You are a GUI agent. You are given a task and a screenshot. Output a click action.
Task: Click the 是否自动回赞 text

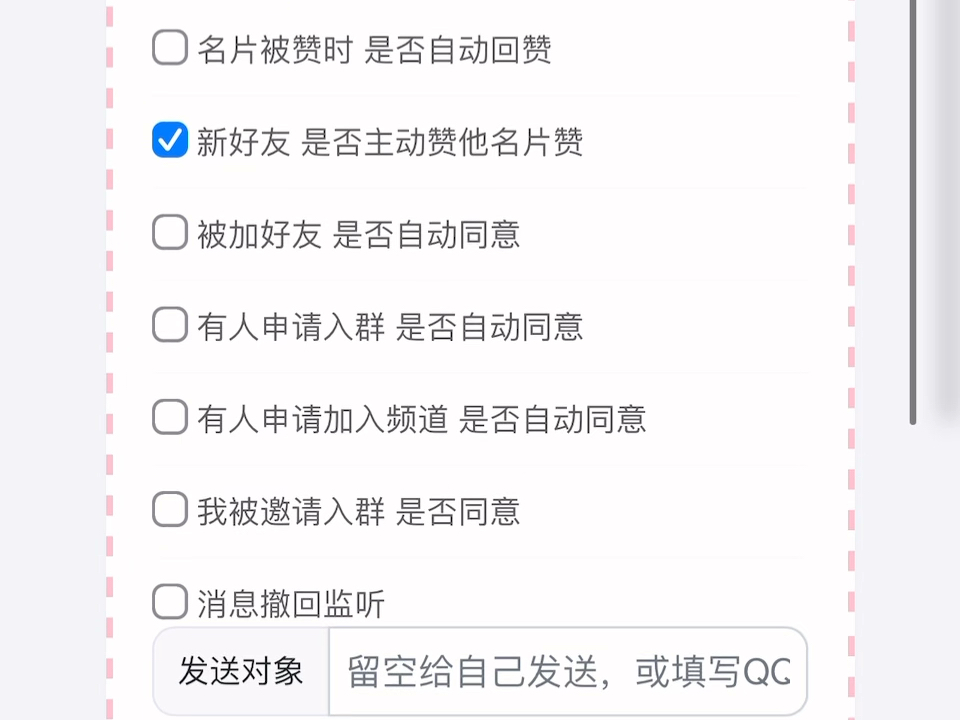(457, 49)
